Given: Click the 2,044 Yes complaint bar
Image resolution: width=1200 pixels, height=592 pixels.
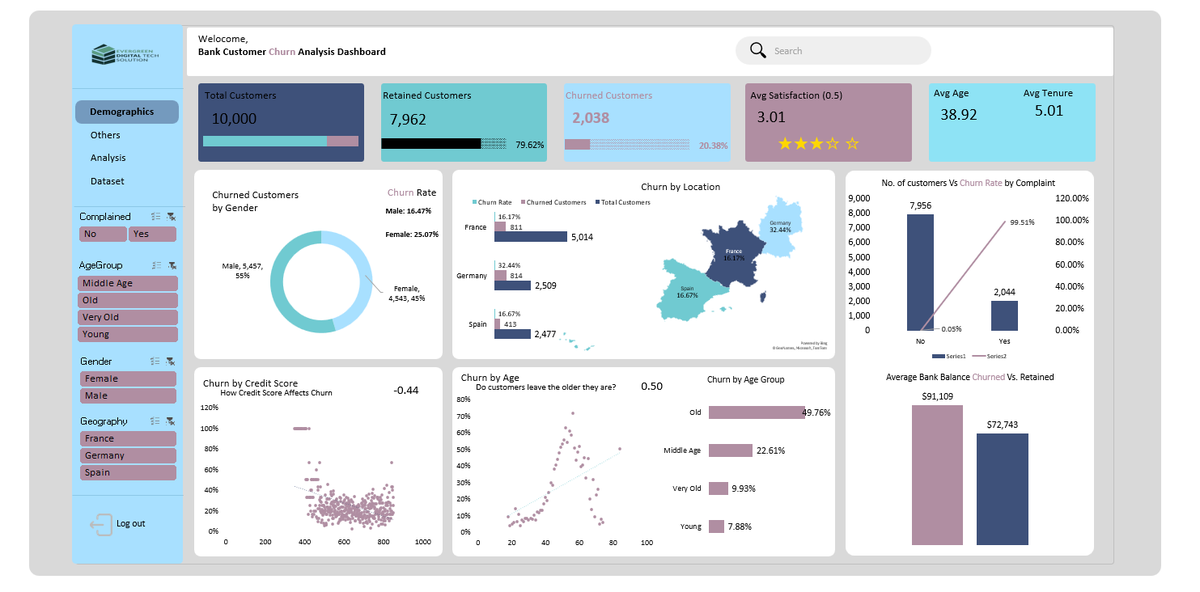Looking at the screenshot, I should (x=1005, y=315).
